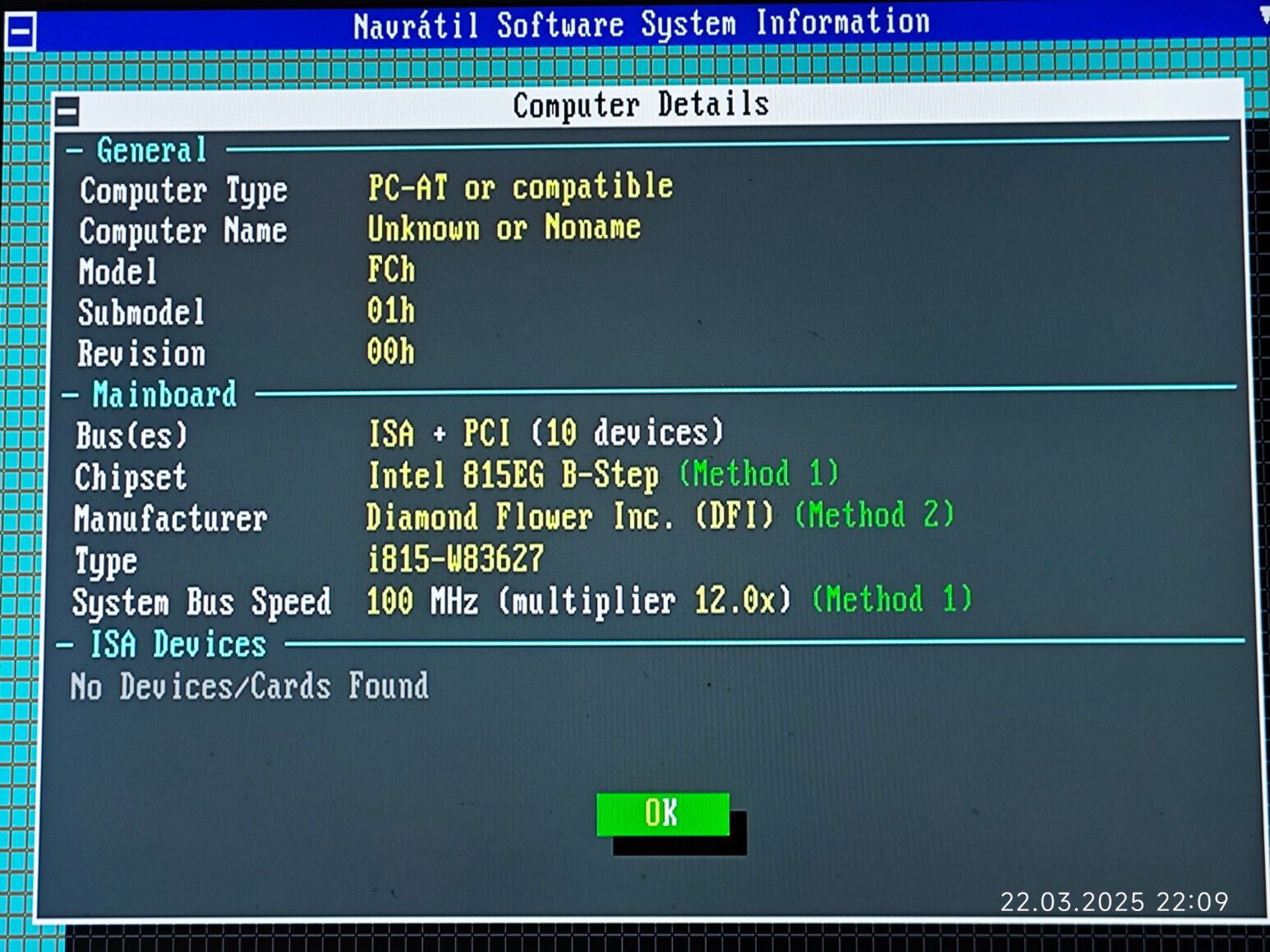1270x952 pixels.
Task: Click the model value FCh
Action: 391,269
